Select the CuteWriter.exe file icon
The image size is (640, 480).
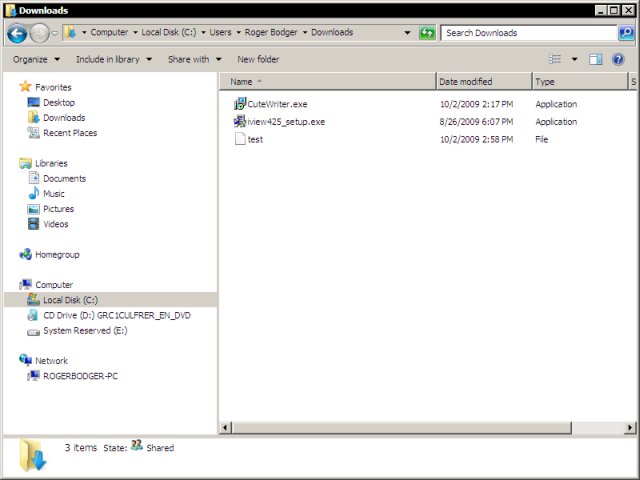click(x=240, y=104)
